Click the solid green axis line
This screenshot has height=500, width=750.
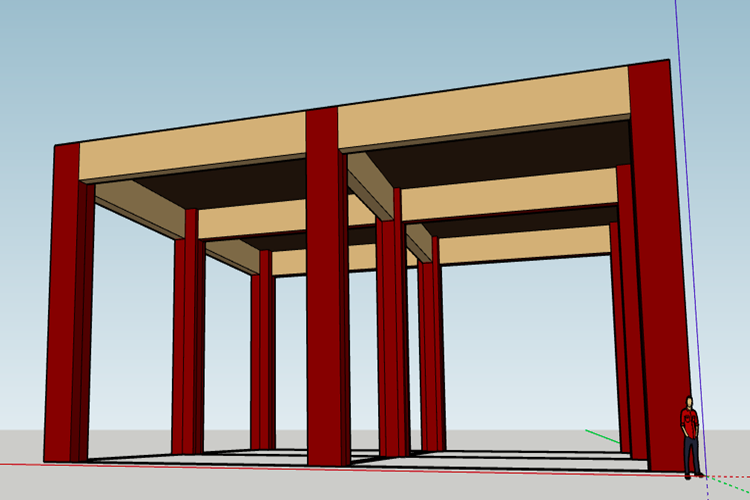click(x=603, y=436)
